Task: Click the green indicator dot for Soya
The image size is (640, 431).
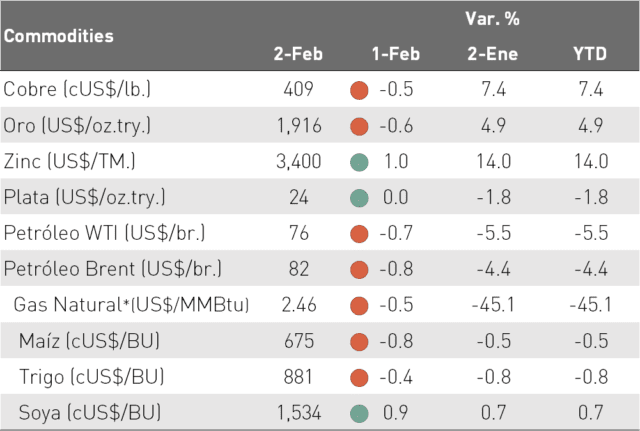Action: (x=359, y=413)
